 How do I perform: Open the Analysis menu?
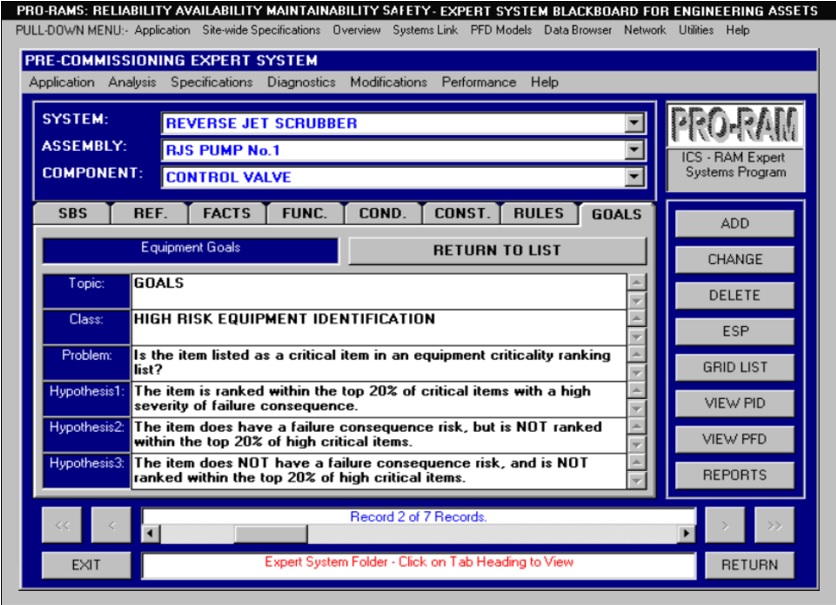pyautogui.click(x=132, y=82)
